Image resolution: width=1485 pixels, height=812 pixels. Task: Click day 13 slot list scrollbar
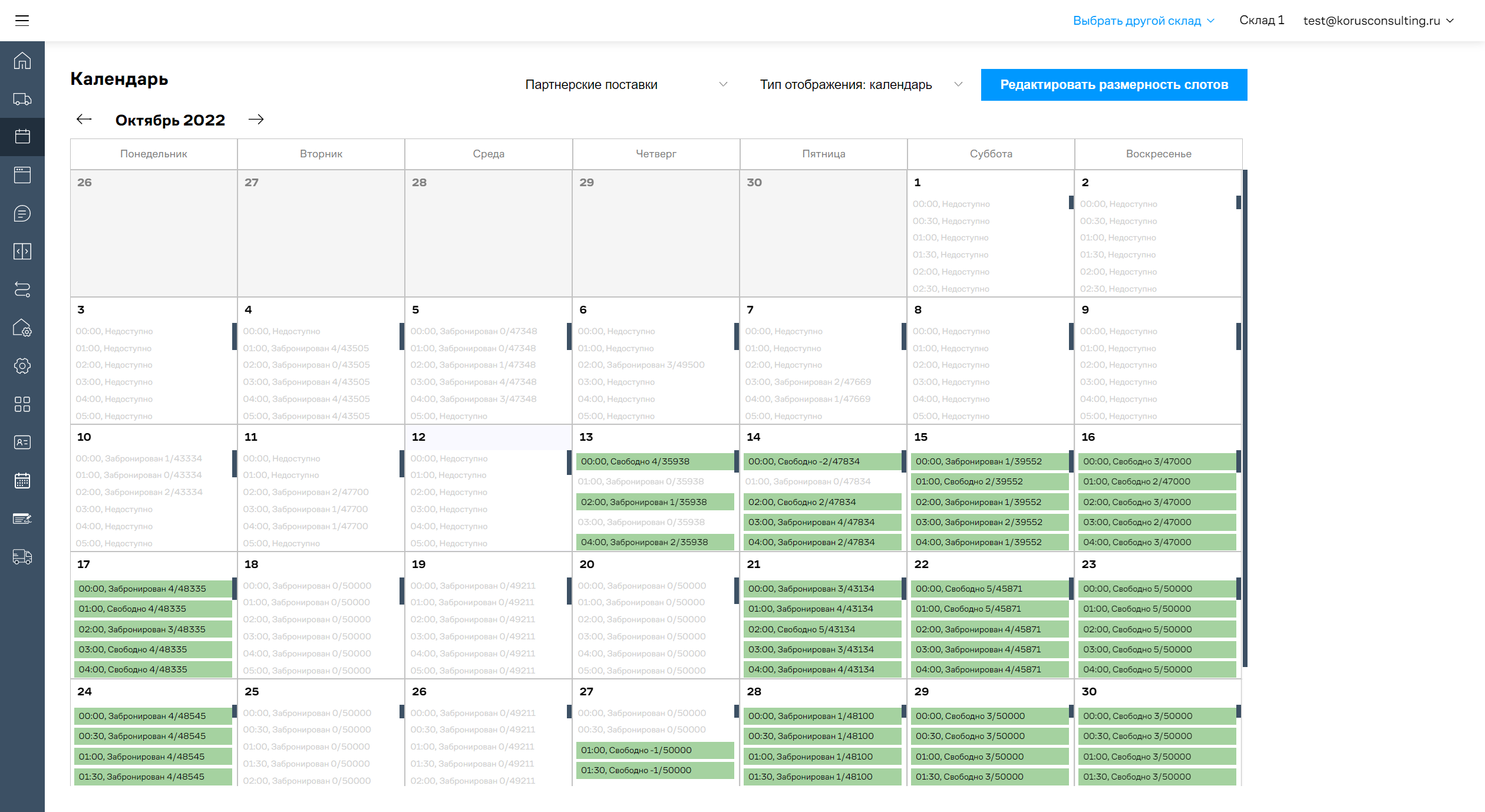point(737,461)
